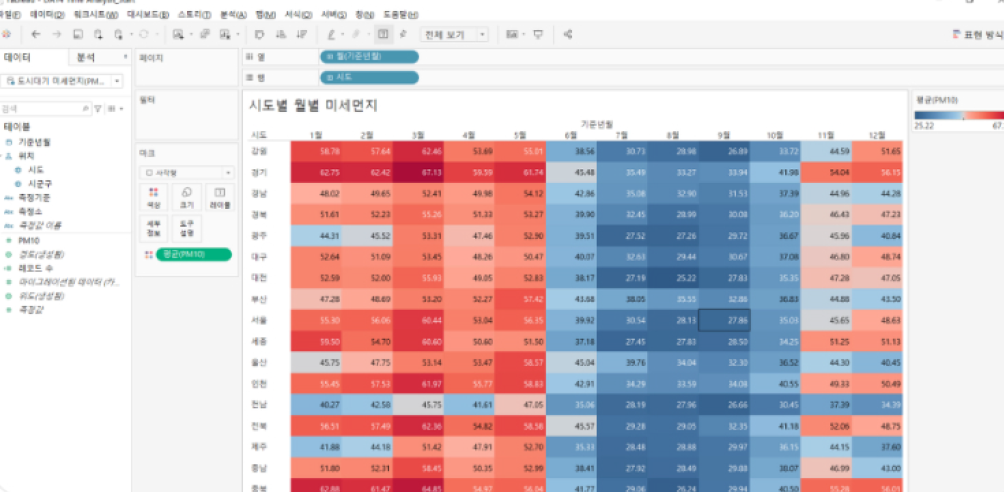This screenshot has height=492, width=1004.
Task: Click the 도구 설명 (Tooltip) marks button
Action: click(186, 229)
